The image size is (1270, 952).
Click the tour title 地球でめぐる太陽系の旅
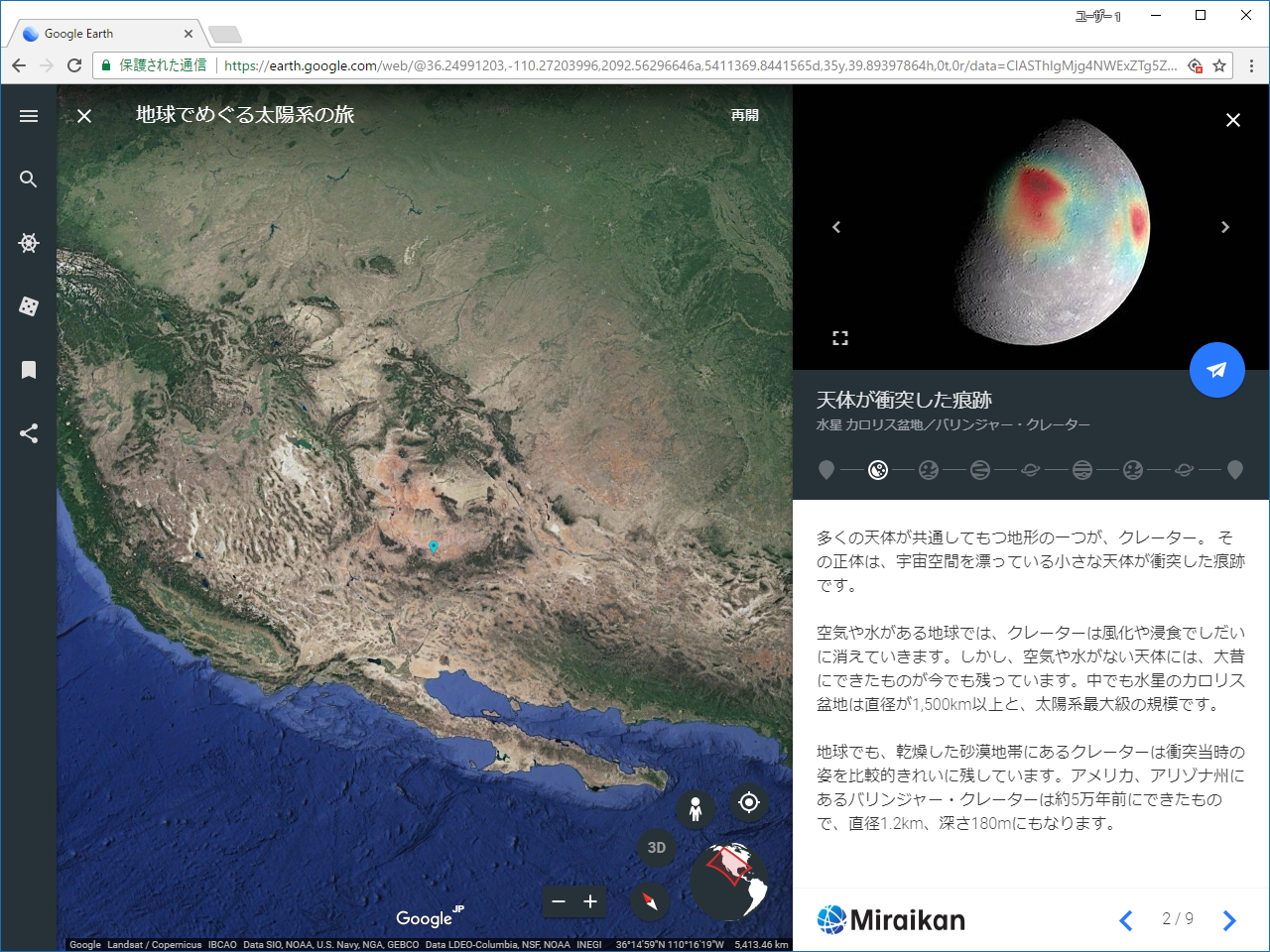pyautogui.click(x=245, y=115)
